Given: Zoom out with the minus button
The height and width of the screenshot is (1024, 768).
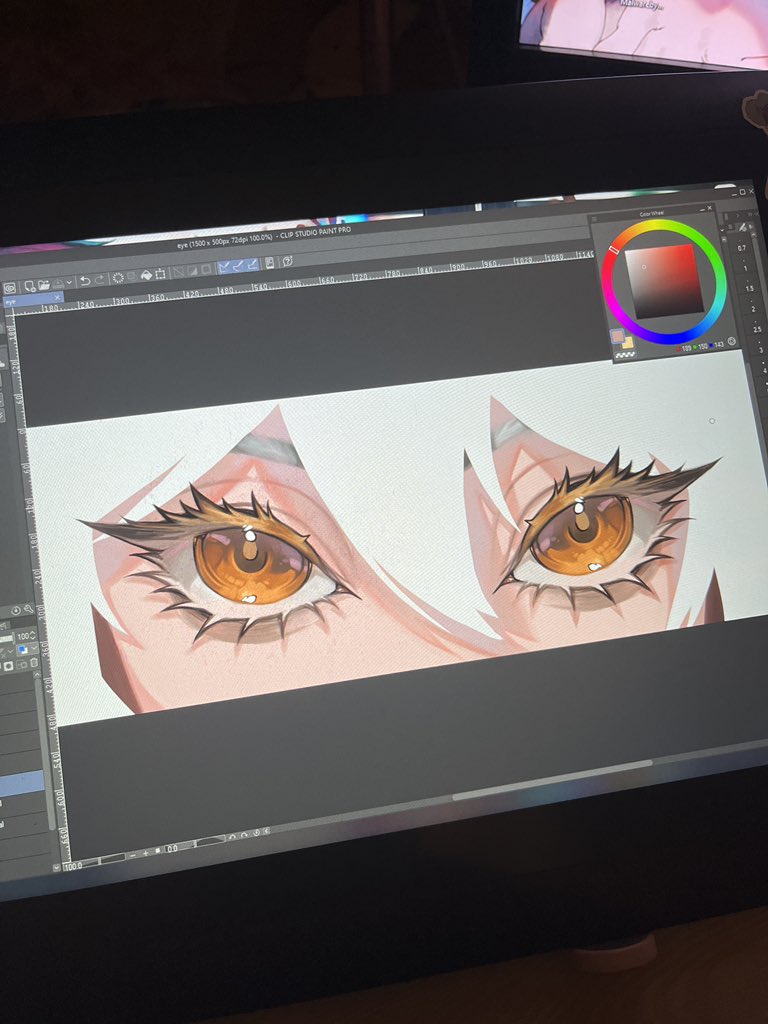Looking at the screenshot, I should [133, 856].
